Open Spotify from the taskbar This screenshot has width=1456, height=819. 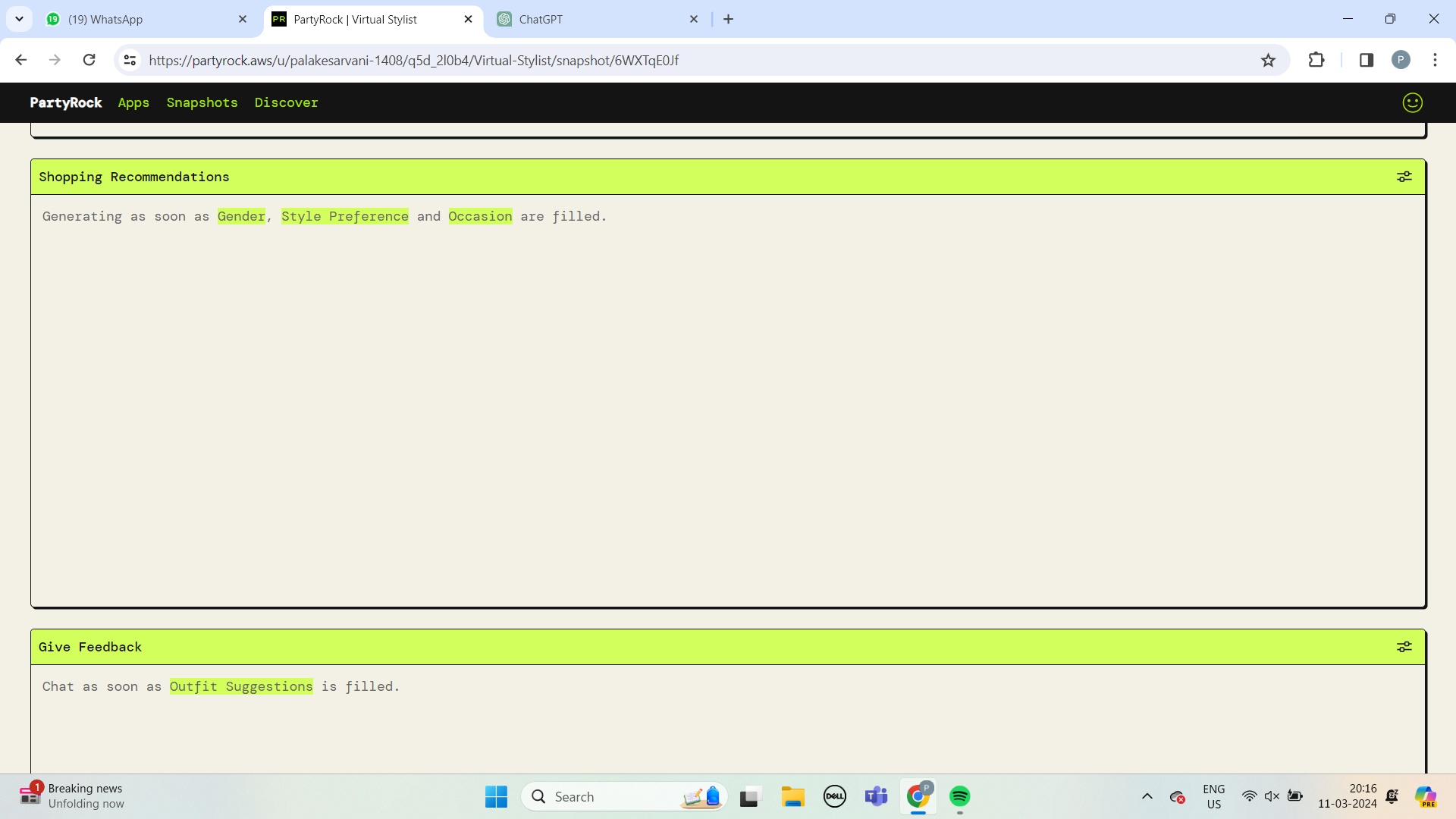(x=959, y=796)
